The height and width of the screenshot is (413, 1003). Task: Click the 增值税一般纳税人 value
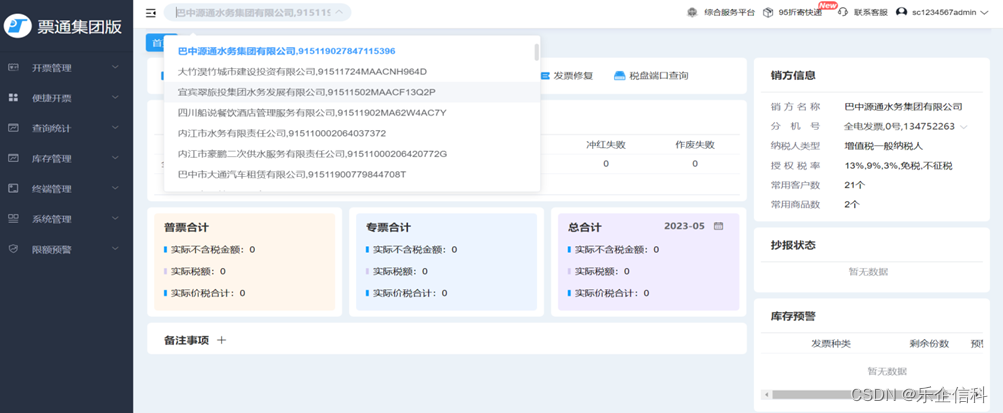pyautogui.click(x=883, y=146)
